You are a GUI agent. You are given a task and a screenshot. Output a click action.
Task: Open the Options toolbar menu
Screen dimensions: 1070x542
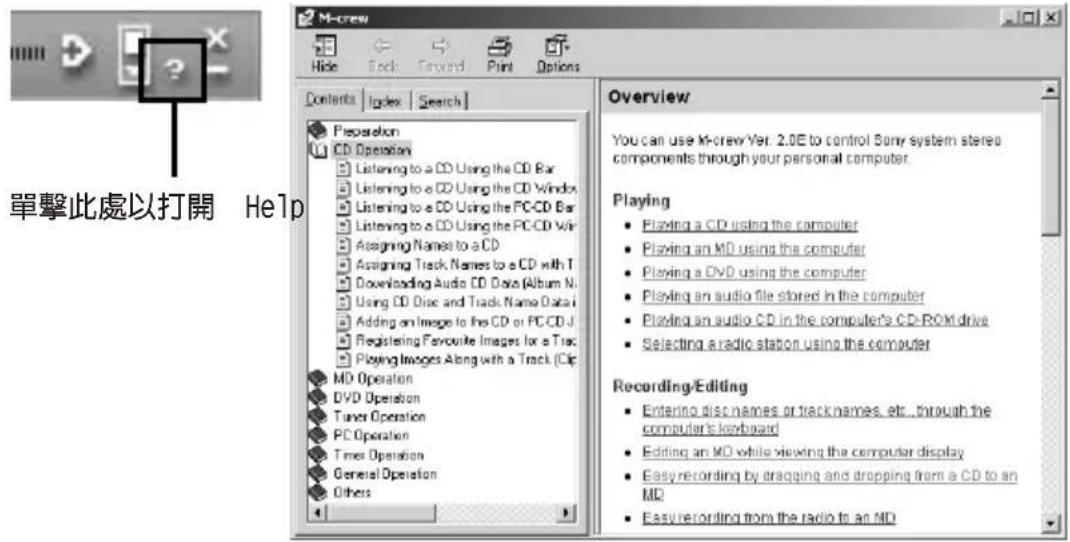click(x=558, y=54)
